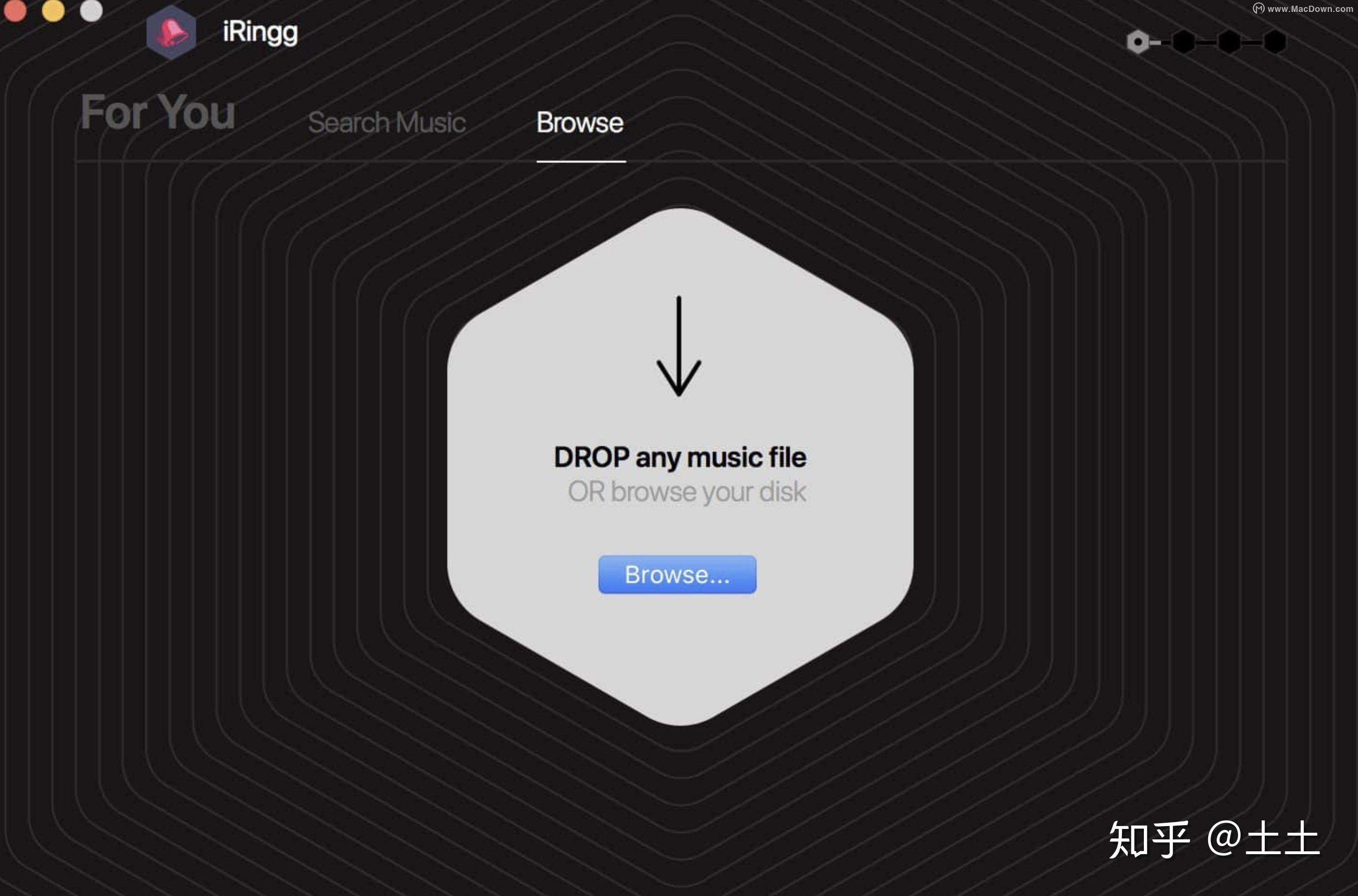Switch to the Search Music tab
The image size is (1358, 896).
[x=388, y=122]
